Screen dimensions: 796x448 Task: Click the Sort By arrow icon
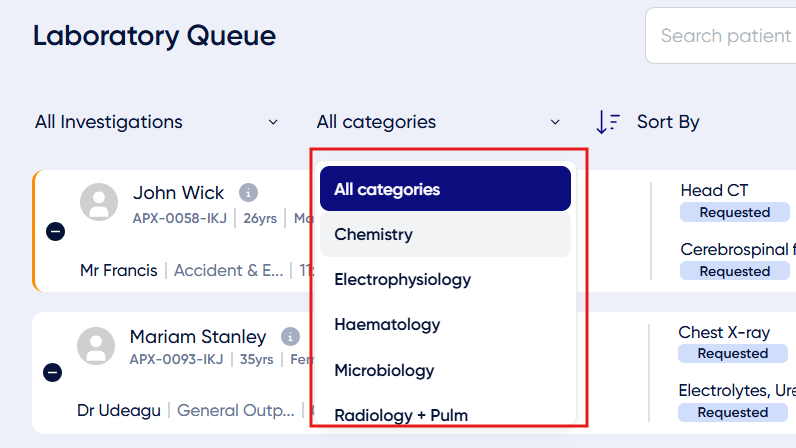point(608,122)
